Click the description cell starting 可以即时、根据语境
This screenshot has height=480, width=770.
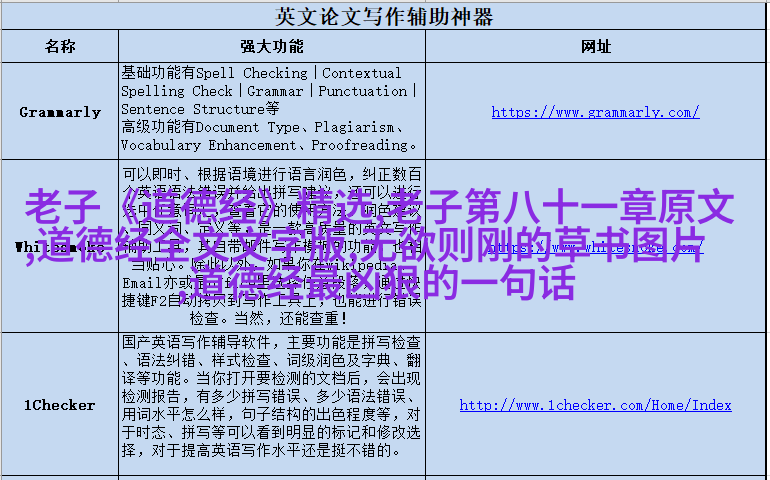[272, 246]
